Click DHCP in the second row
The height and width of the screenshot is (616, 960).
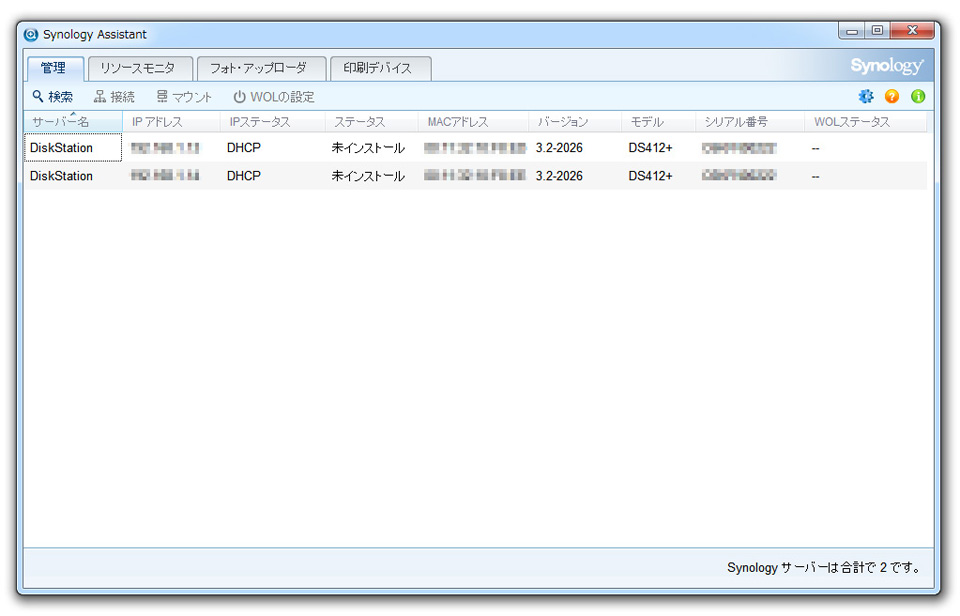pyautogui.click(x=244, y=176)
